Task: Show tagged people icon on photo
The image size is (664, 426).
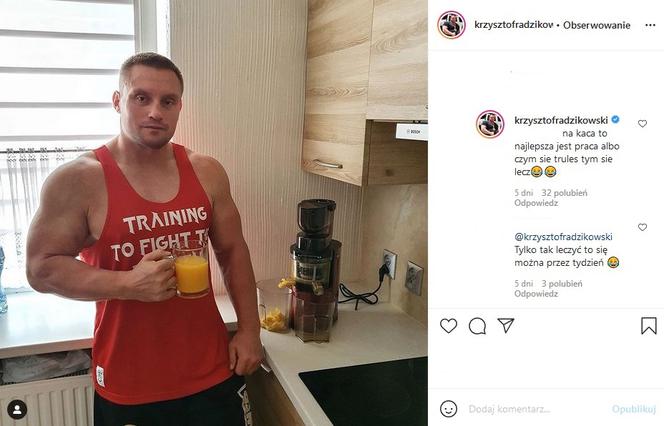Action: click(x=17, y=409)
